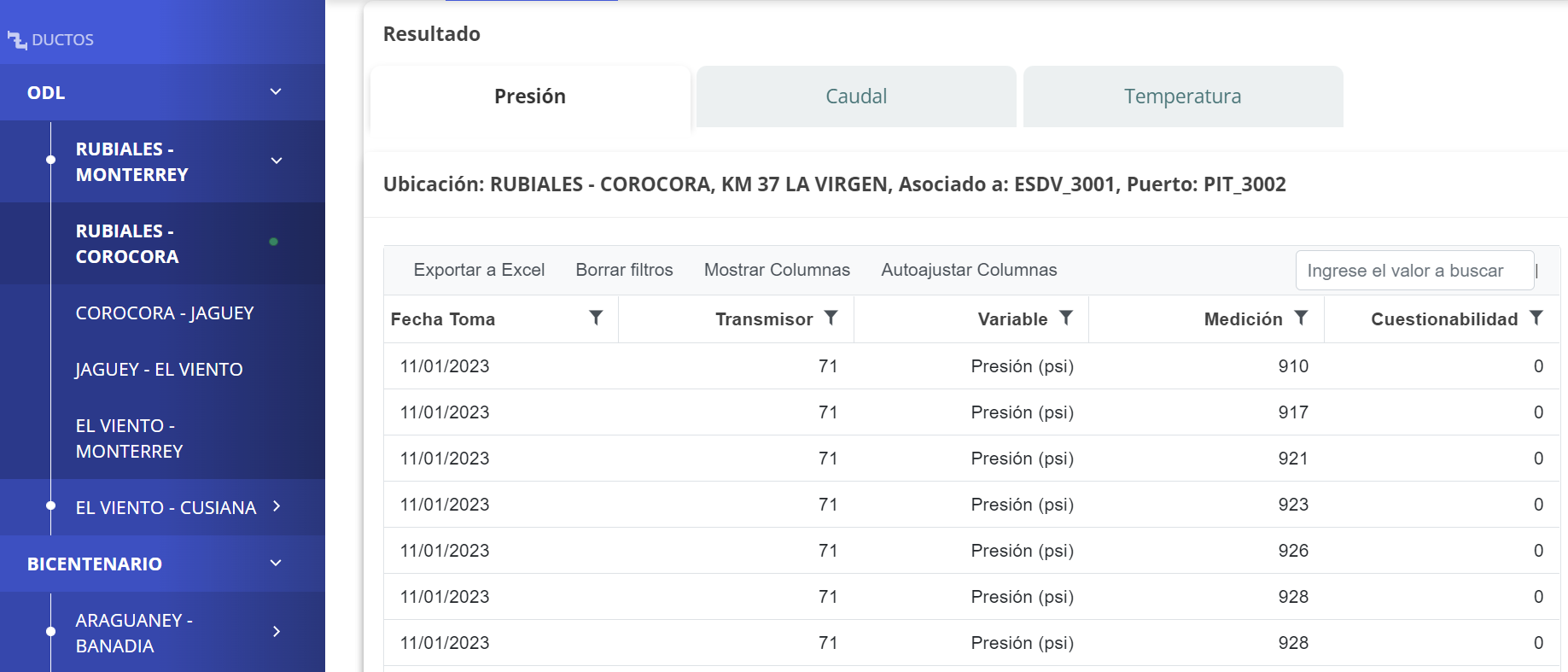This screenshot has height=672, width=1568.
Task: Click the green dot beside Rubiales - Corocora
Action: (273, 242)
